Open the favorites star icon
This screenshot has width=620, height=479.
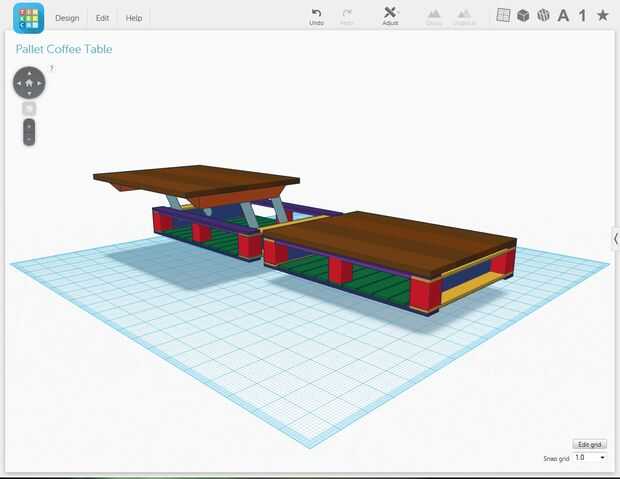[603, 15]
